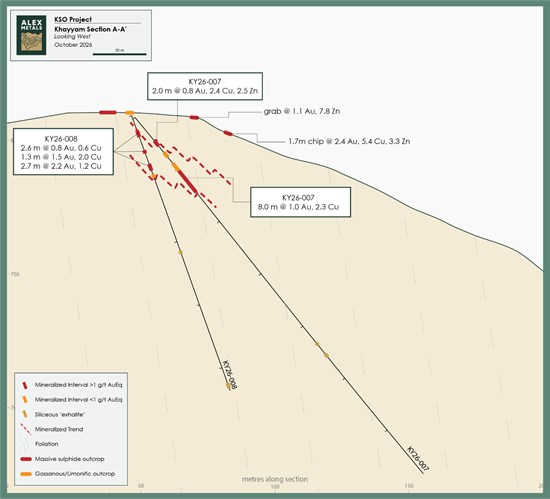Click '8.0 m @ 1.0 Au, 2.3 Cu' callout
Viewport: 550px width, 499px height.
coord(300,202)
